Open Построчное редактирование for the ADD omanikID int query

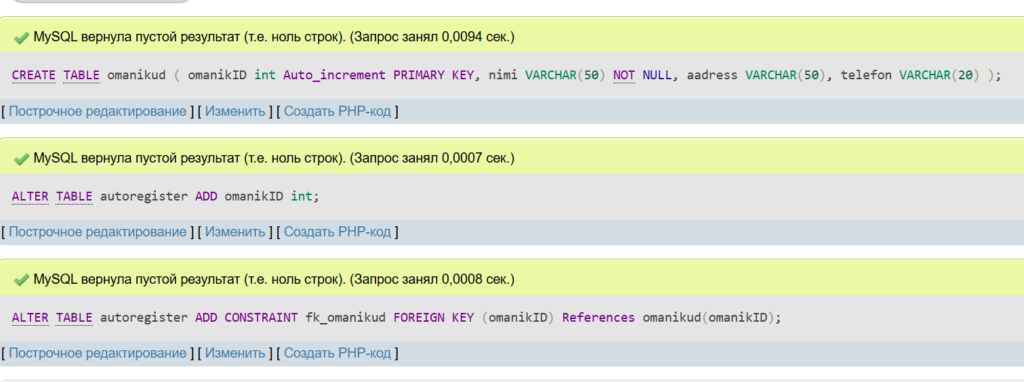[x=97, y=232]
